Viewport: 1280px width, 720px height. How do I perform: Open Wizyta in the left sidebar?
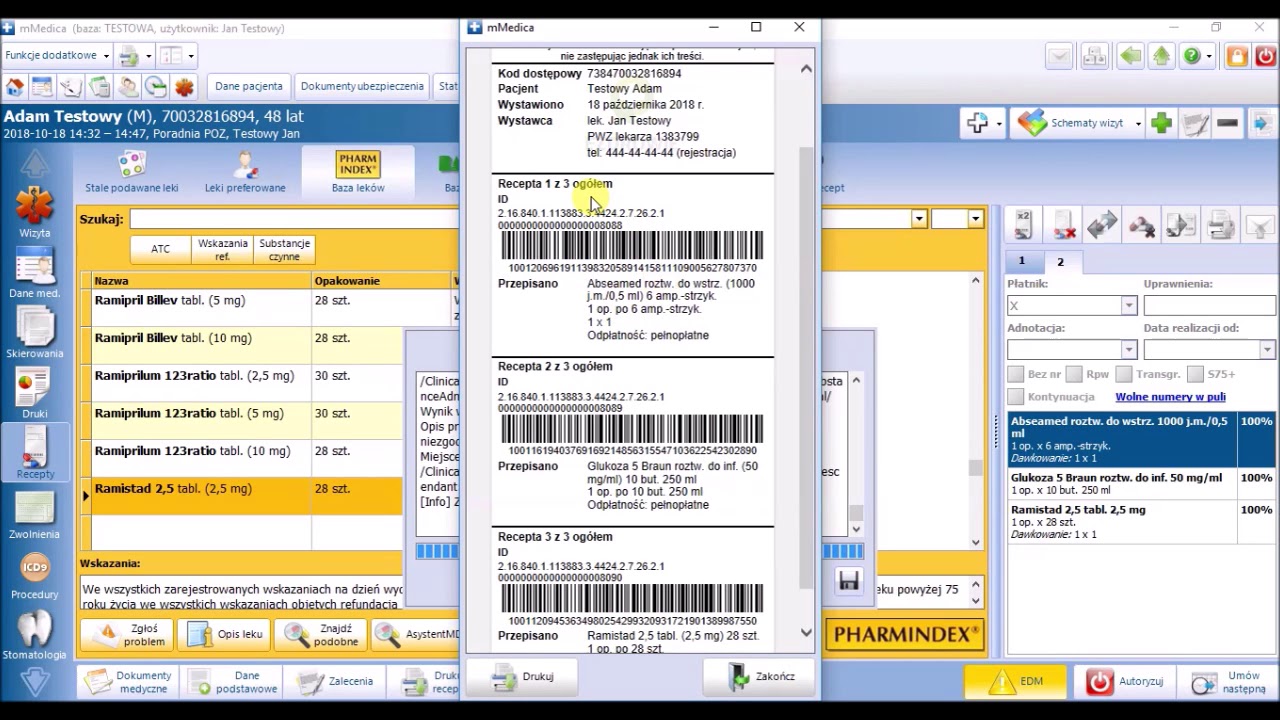(35, 213)
